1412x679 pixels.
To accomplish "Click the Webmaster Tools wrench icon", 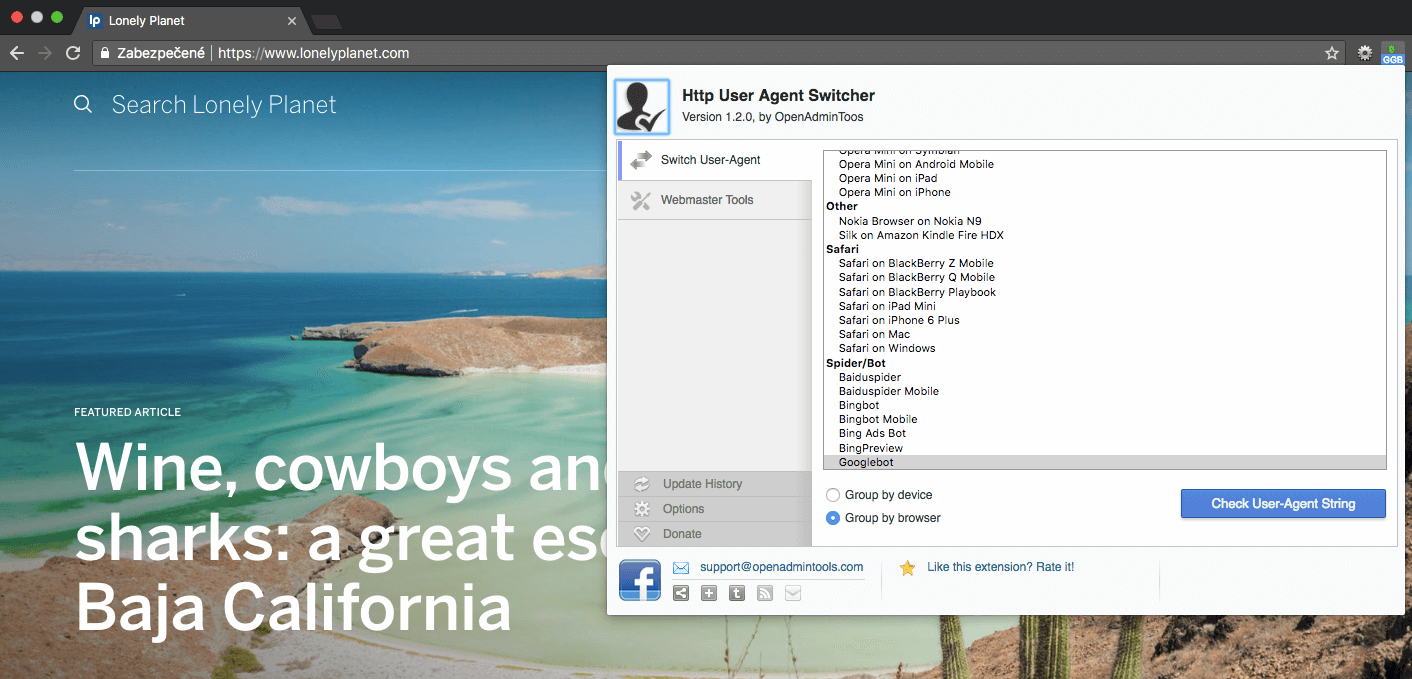I will coord(641,200).
